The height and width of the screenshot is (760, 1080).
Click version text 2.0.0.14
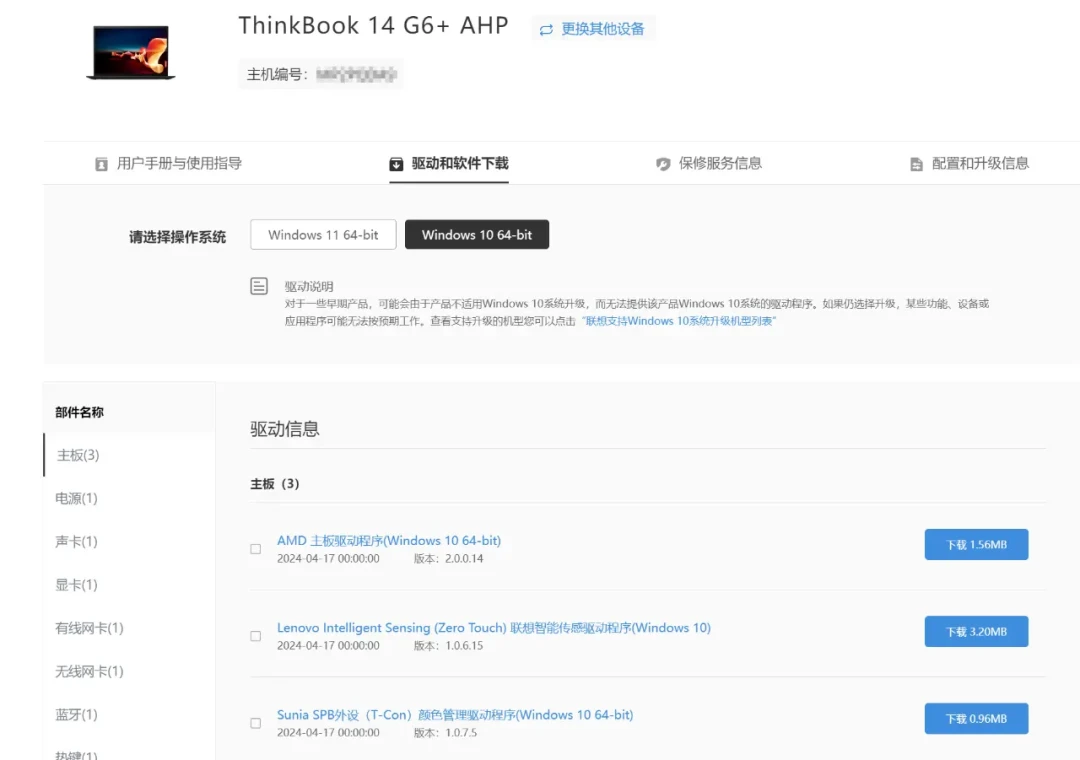pyautogui.click(x=464, y=559)
